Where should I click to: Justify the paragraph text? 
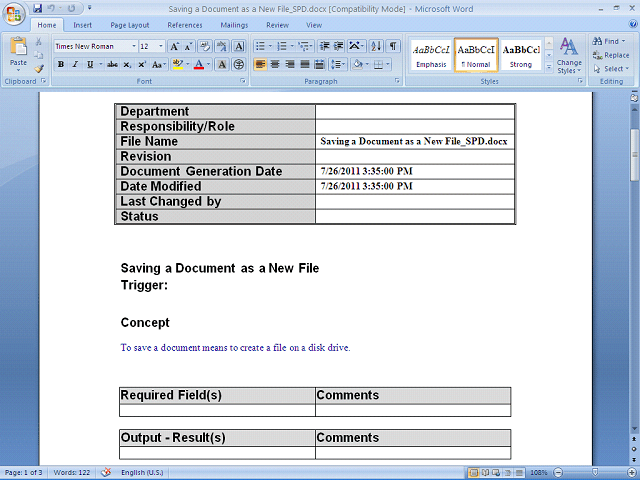305,64
